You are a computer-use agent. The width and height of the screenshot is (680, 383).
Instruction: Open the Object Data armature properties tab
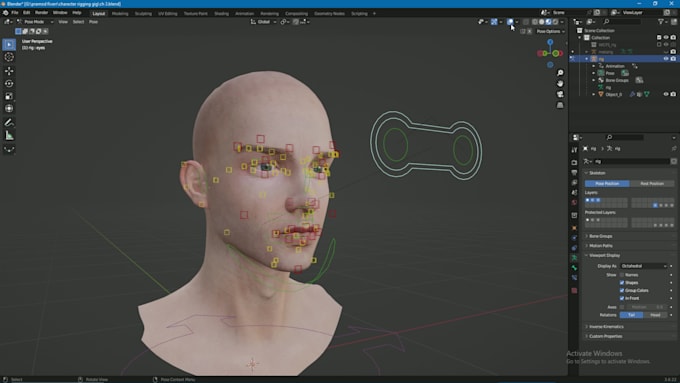[x=574, y=258]
